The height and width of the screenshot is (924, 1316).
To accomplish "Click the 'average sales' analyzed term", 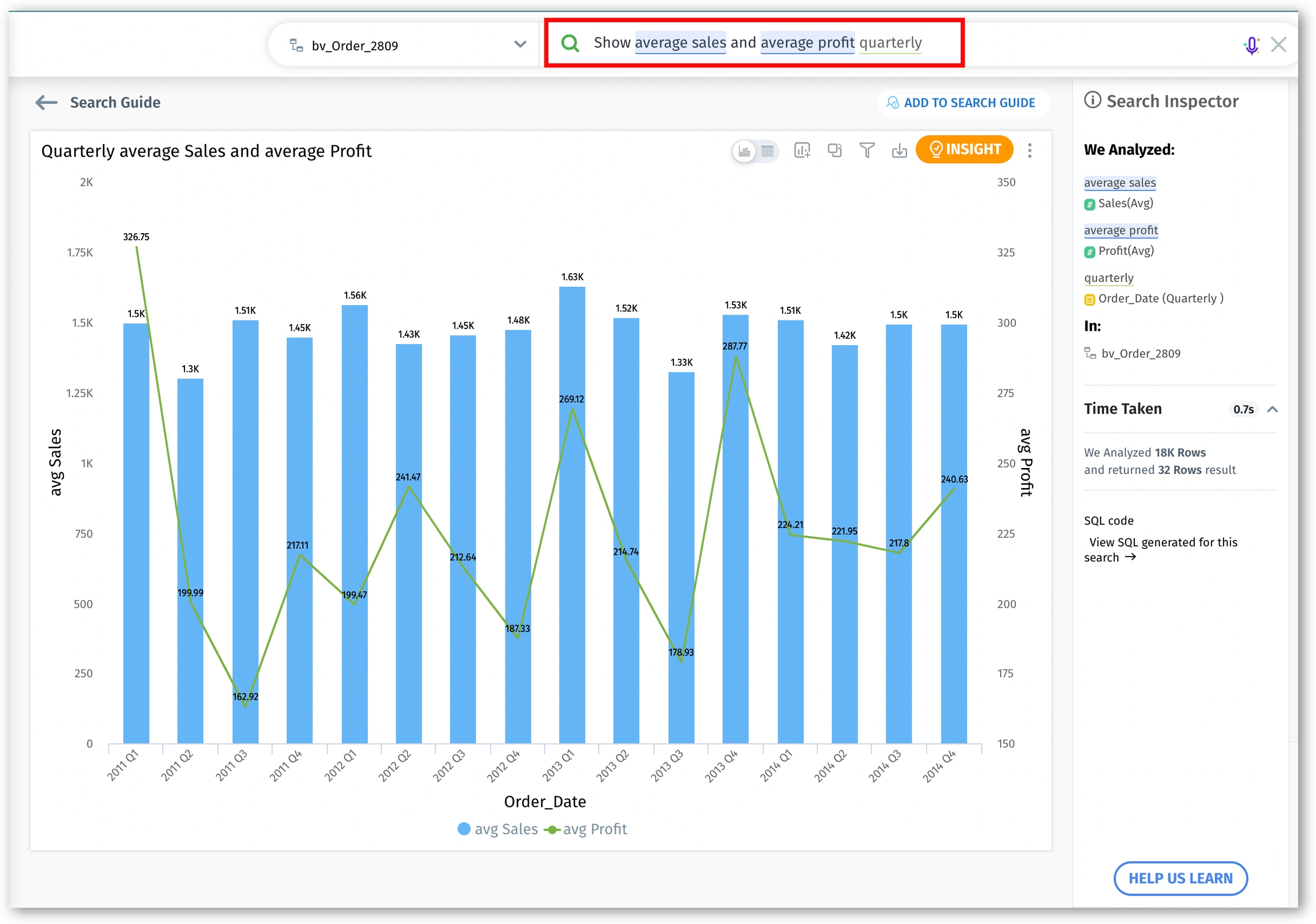I will click(x=1120, y=182).
